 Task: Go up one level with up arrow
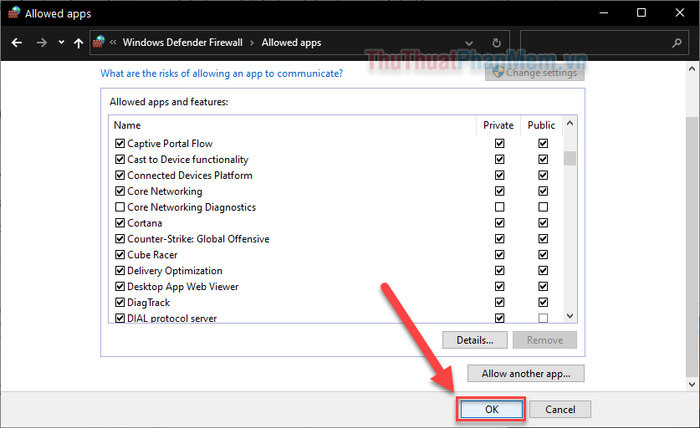(79, 43)
